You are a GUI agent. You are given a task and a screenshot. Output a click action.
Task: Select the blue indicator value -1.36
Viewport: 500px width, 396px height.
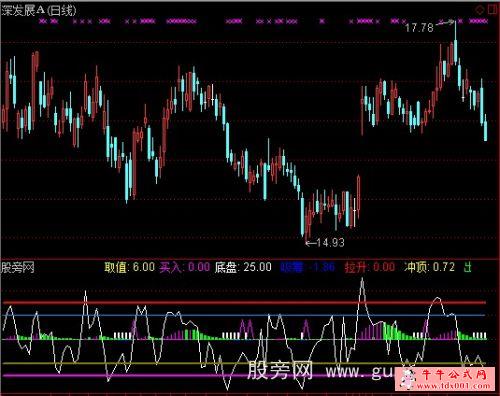tap(307, 267)
